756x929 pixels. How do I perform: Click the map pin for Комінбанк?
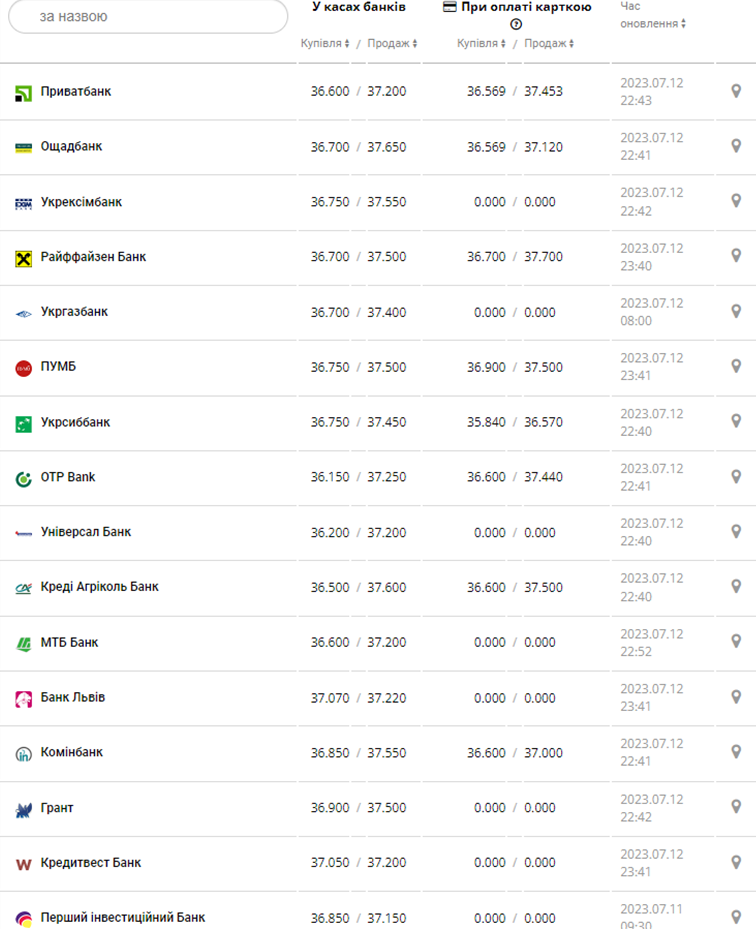736,752
